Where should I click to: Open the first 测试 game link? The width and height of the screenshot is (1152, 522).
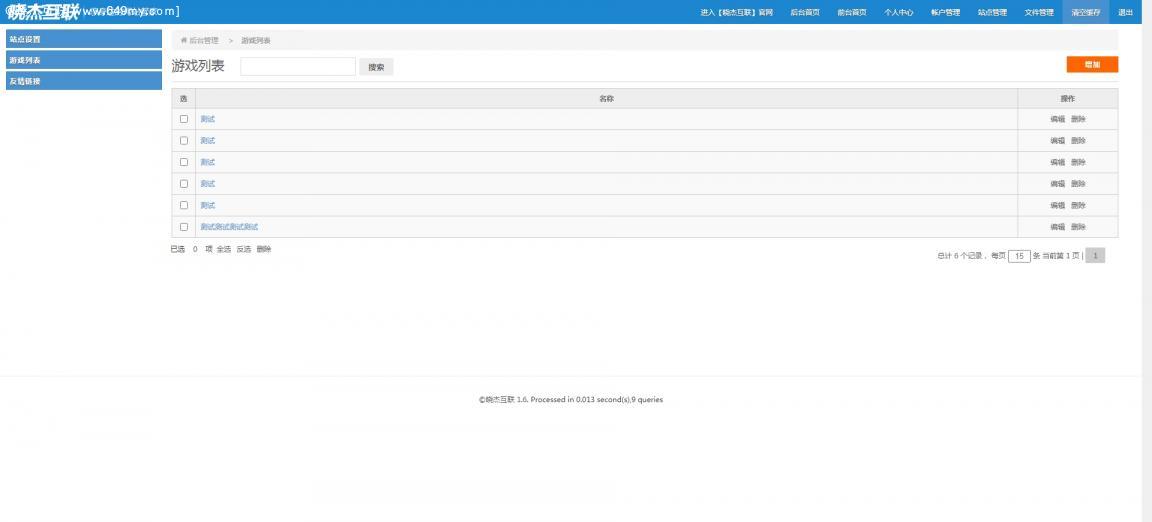click(x=208, y=119)
